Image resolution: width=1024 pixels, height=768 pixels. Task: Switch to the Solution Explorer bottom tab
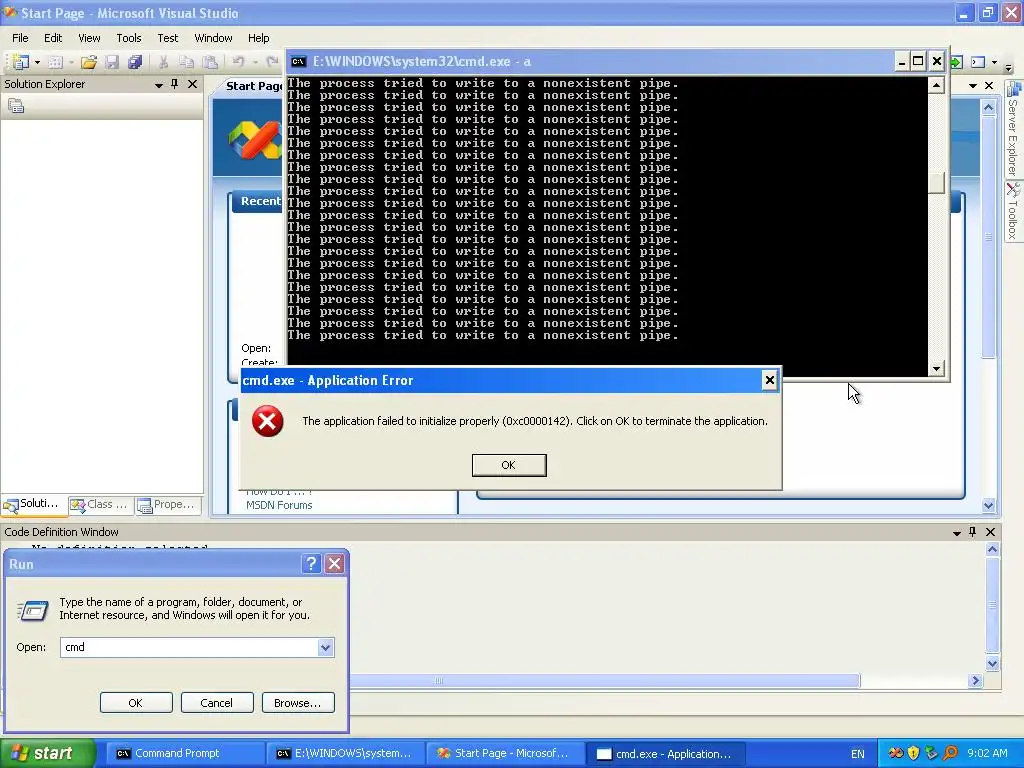tap(33, 504)
